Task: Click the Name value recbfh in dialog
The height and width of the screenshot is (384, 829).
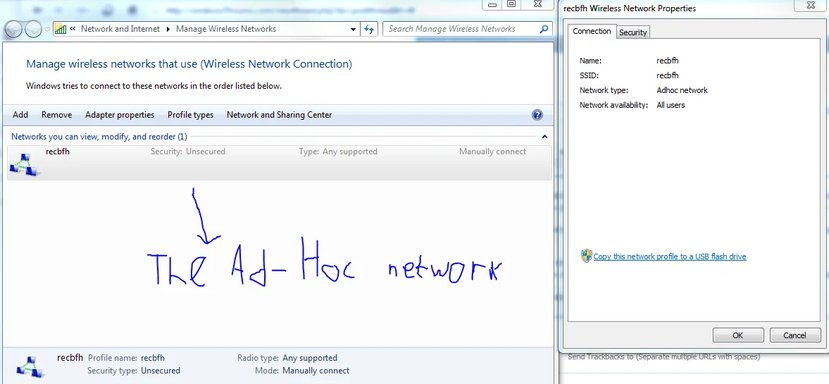Action: pos(667,61)
